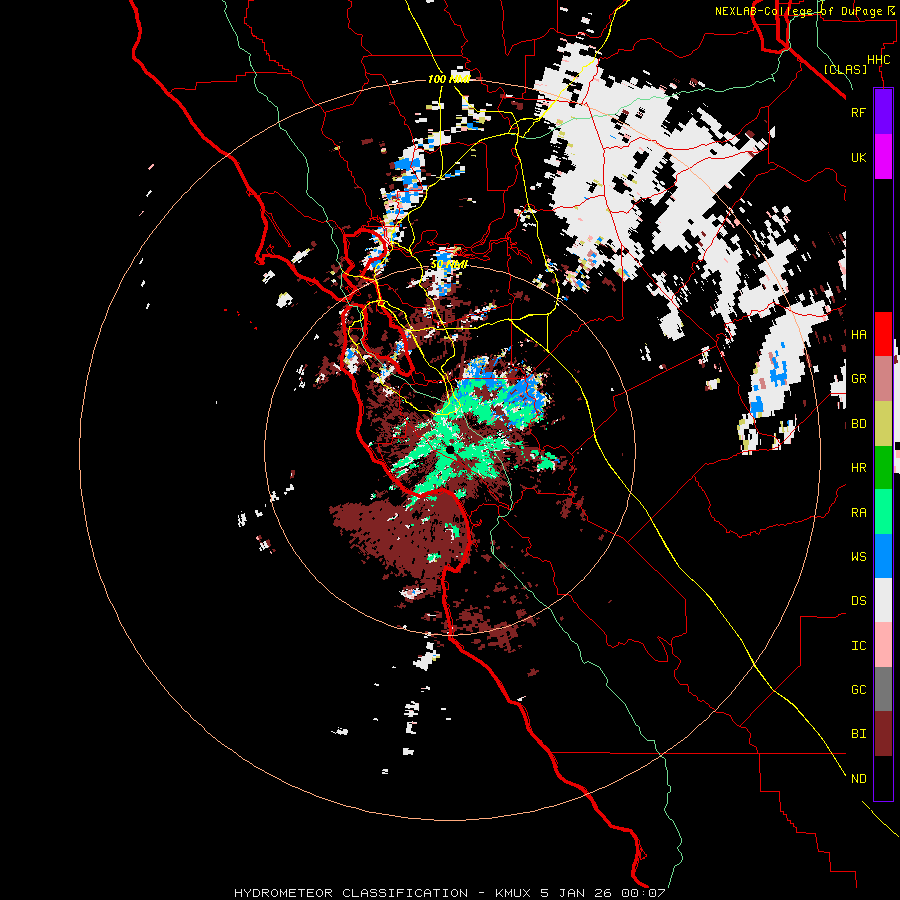Click the UK legend label

click(858, 157)
